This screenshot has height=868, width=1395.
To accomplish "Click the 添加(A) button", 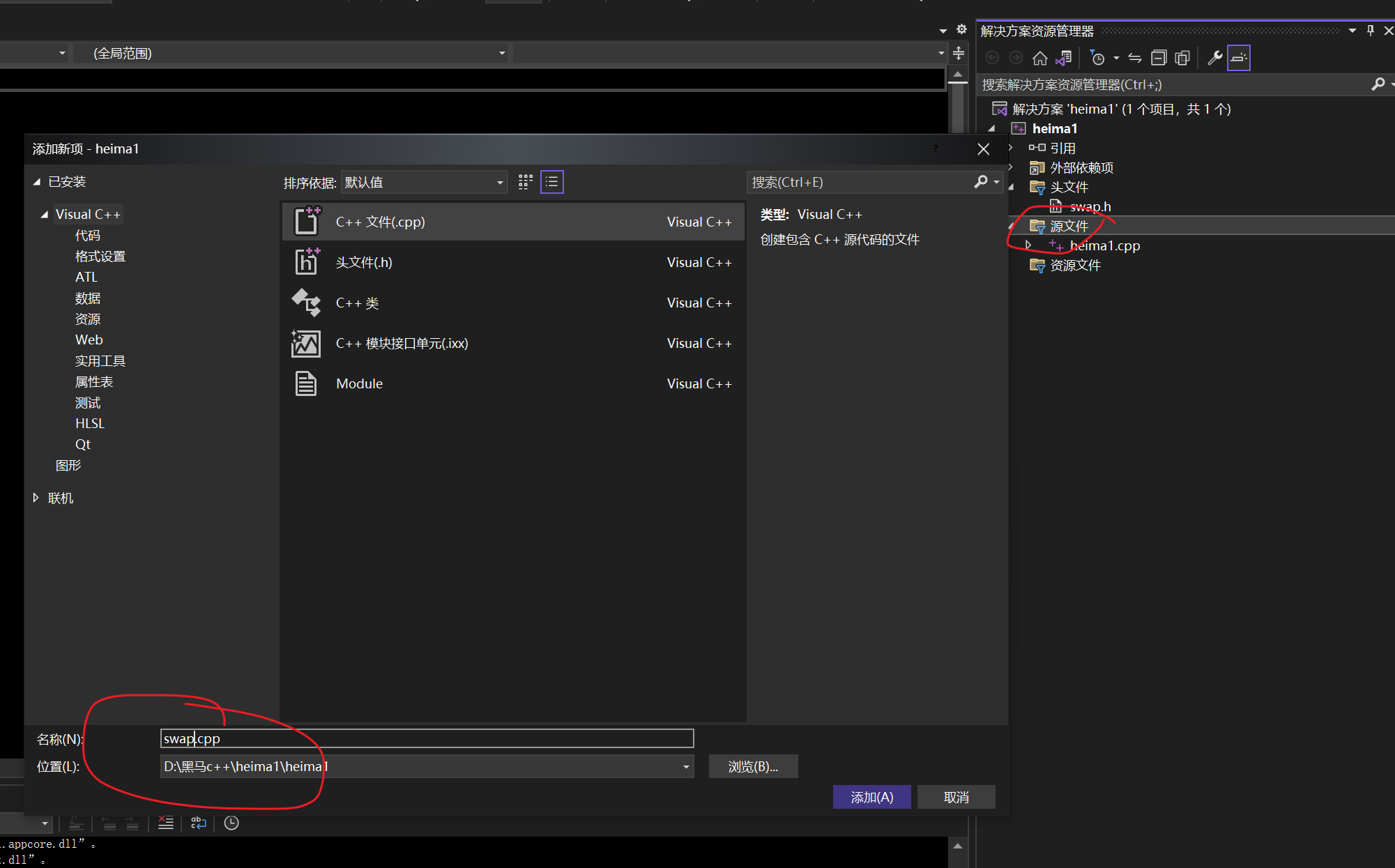I will point(871,797).
